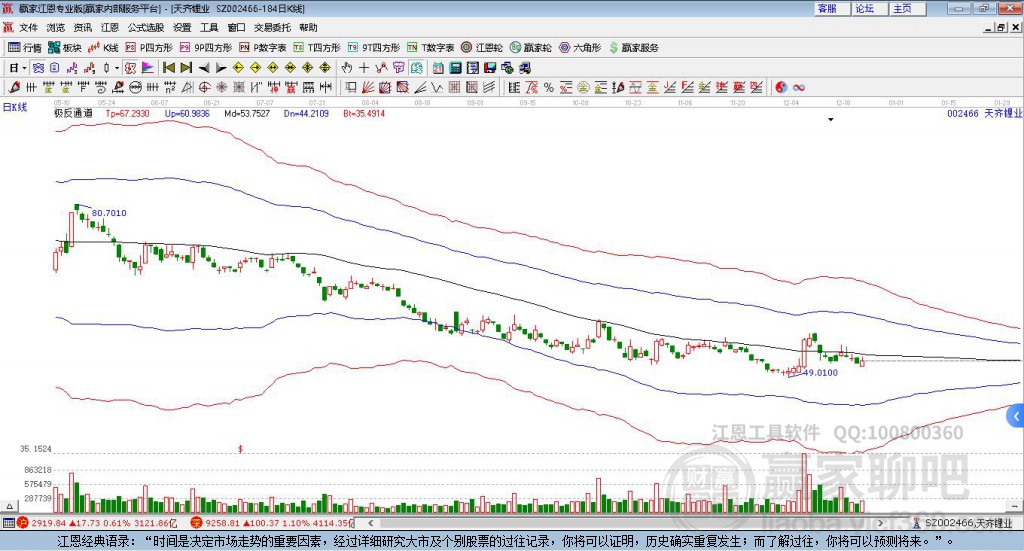
Task: Click the 极反通道 indicator name
Action: (x=73, y=114)
